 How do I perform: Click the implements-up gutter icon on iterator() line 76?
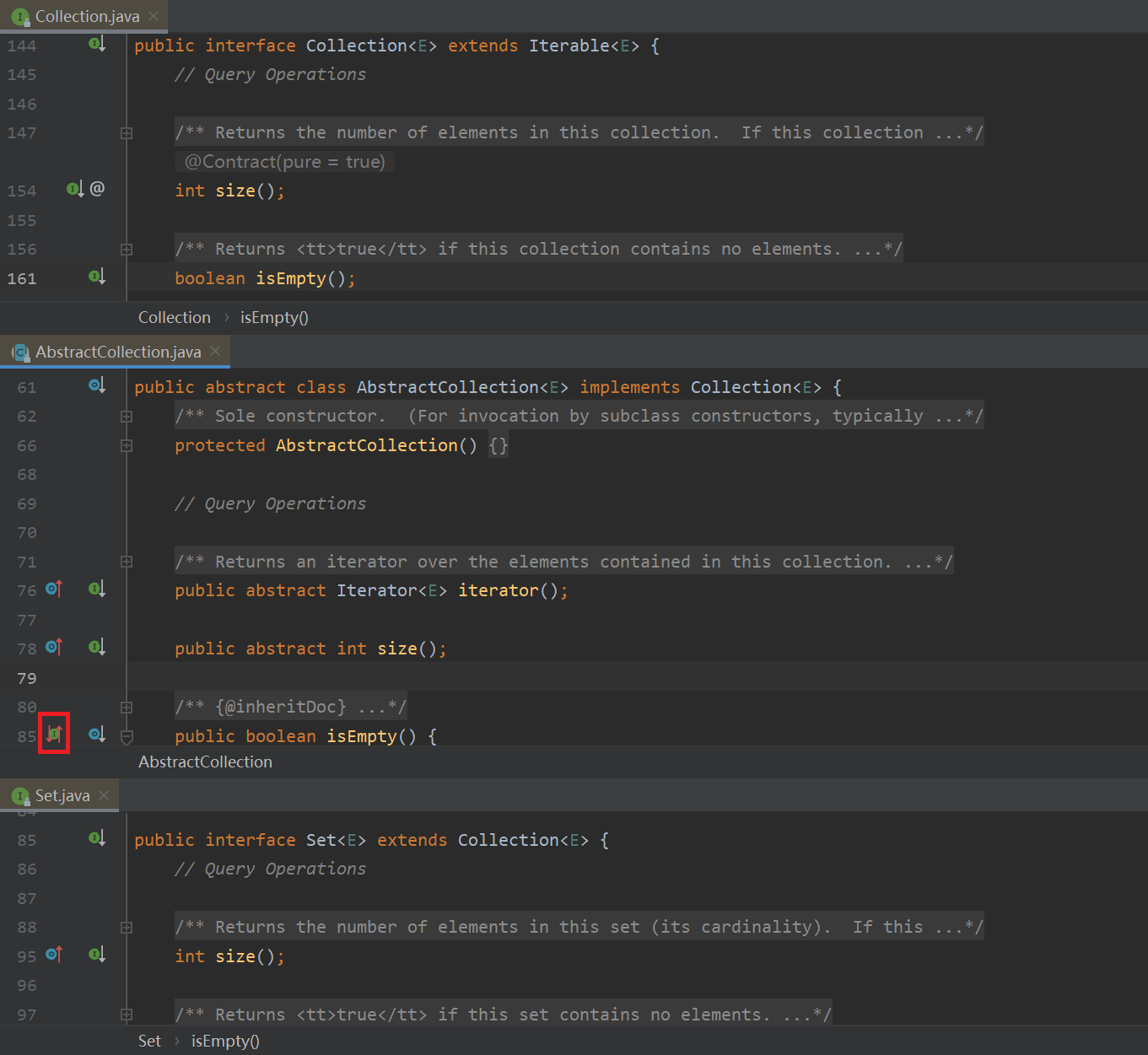(54, 589)
